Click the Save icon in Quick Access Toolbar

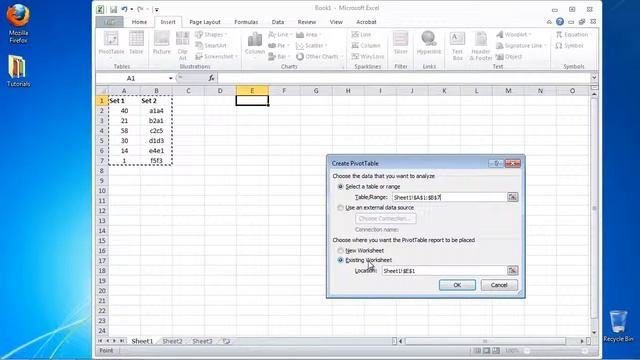tap(113, 9)
